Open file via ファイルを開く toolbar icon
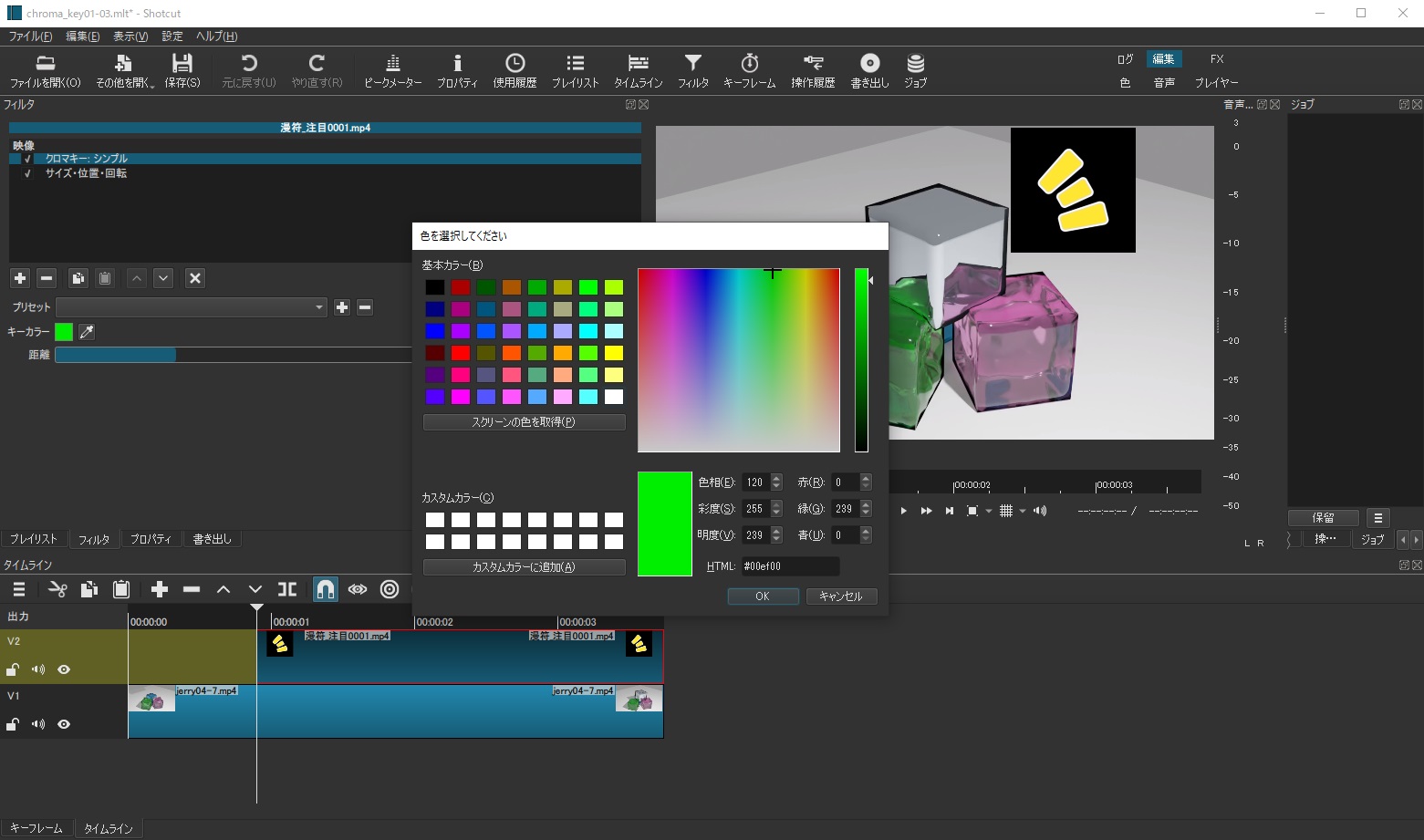 tap(45, 70)
